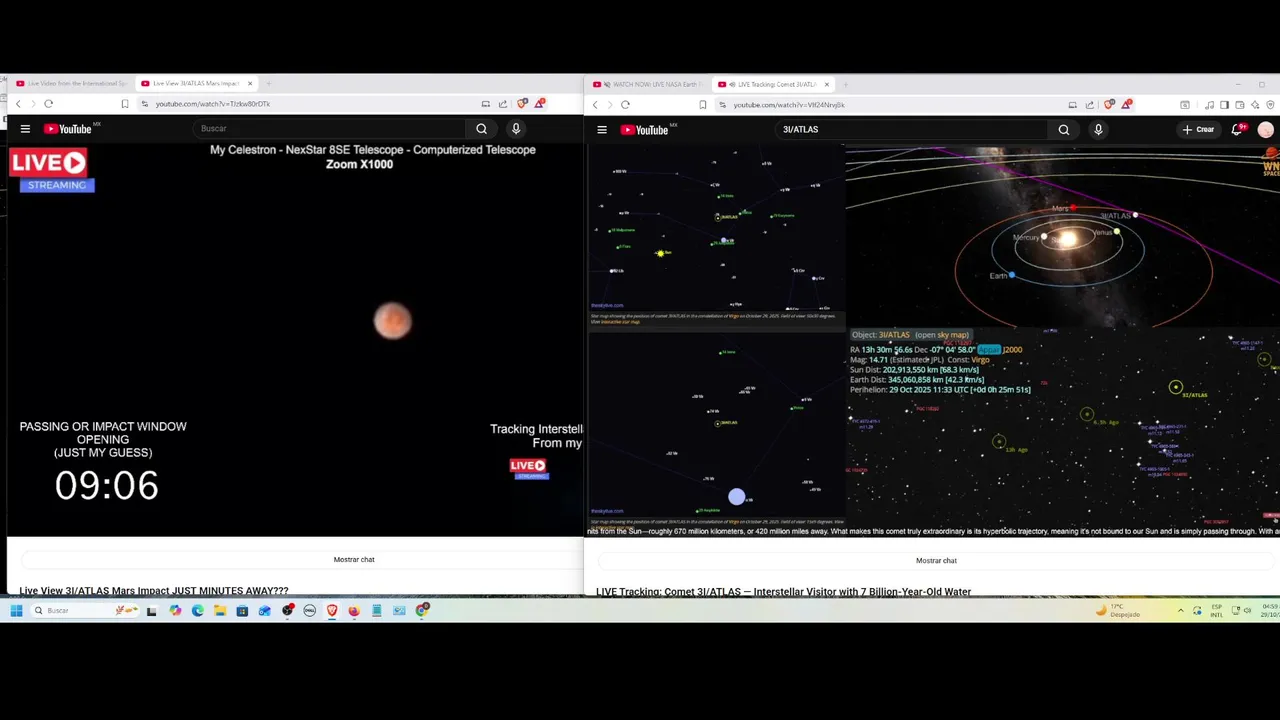This screenshot has width=1280, height=720.
Task: Open a new tab in the right browser window
Action: click(x=845, y=84)
